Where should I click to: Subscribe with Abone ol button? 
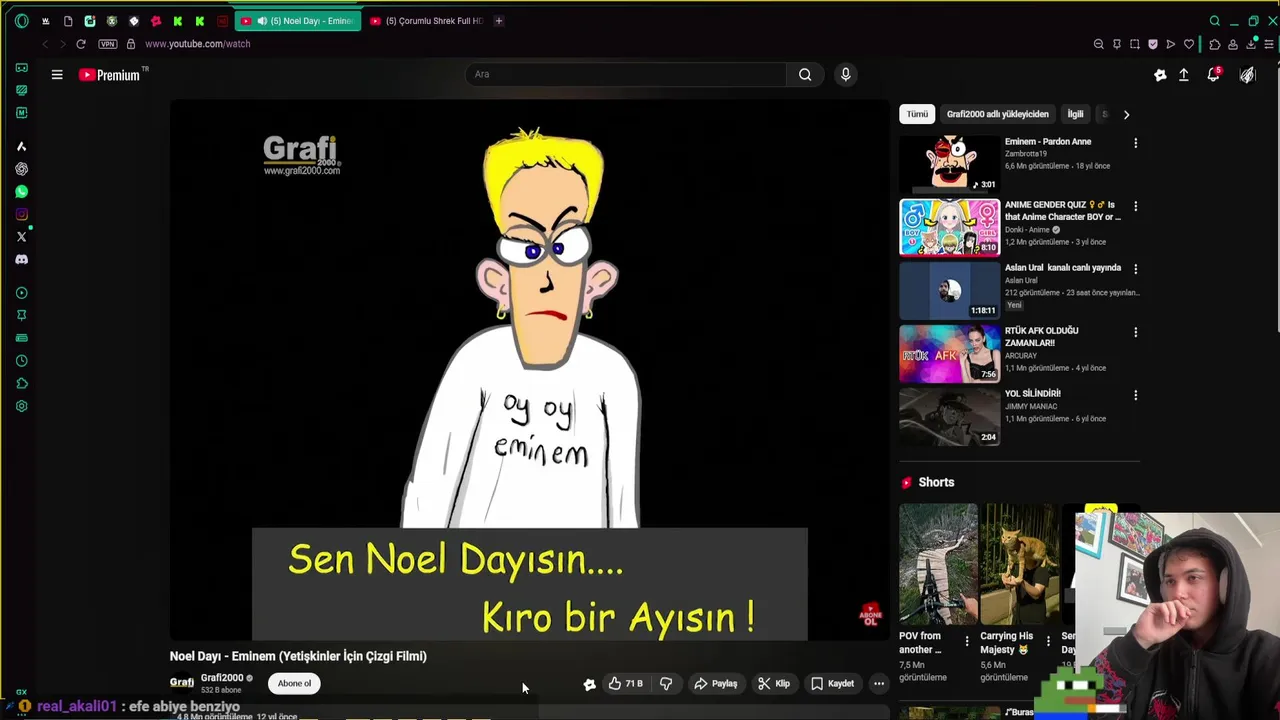pos(294,683)
